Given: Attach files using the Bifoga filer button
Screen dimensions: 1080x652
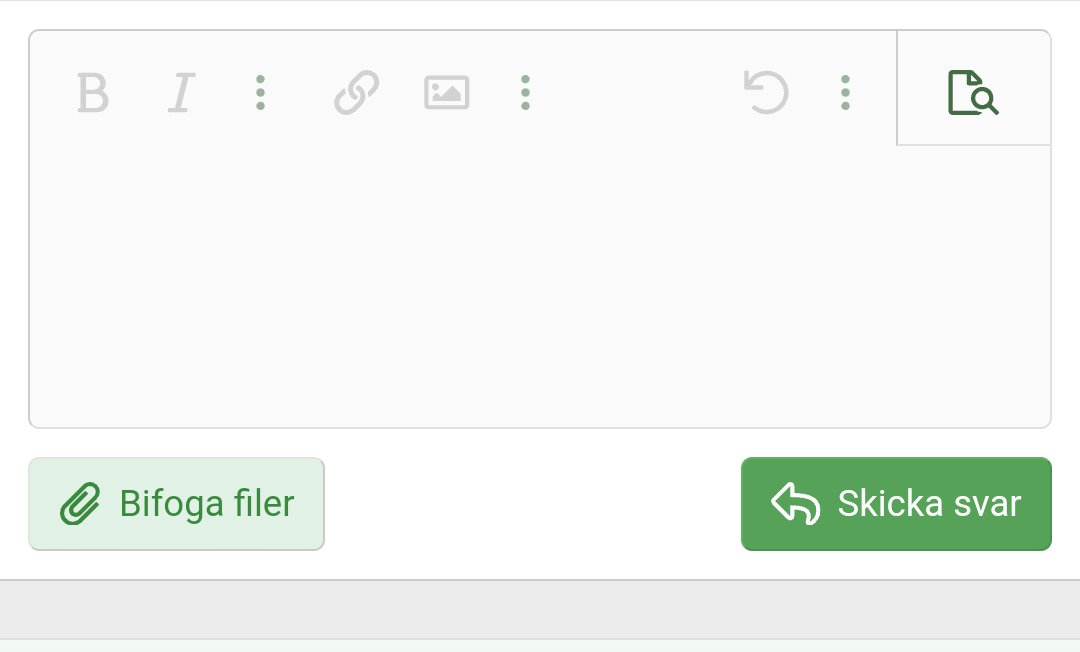Looking at the screenshot, I should coord(176,504).
